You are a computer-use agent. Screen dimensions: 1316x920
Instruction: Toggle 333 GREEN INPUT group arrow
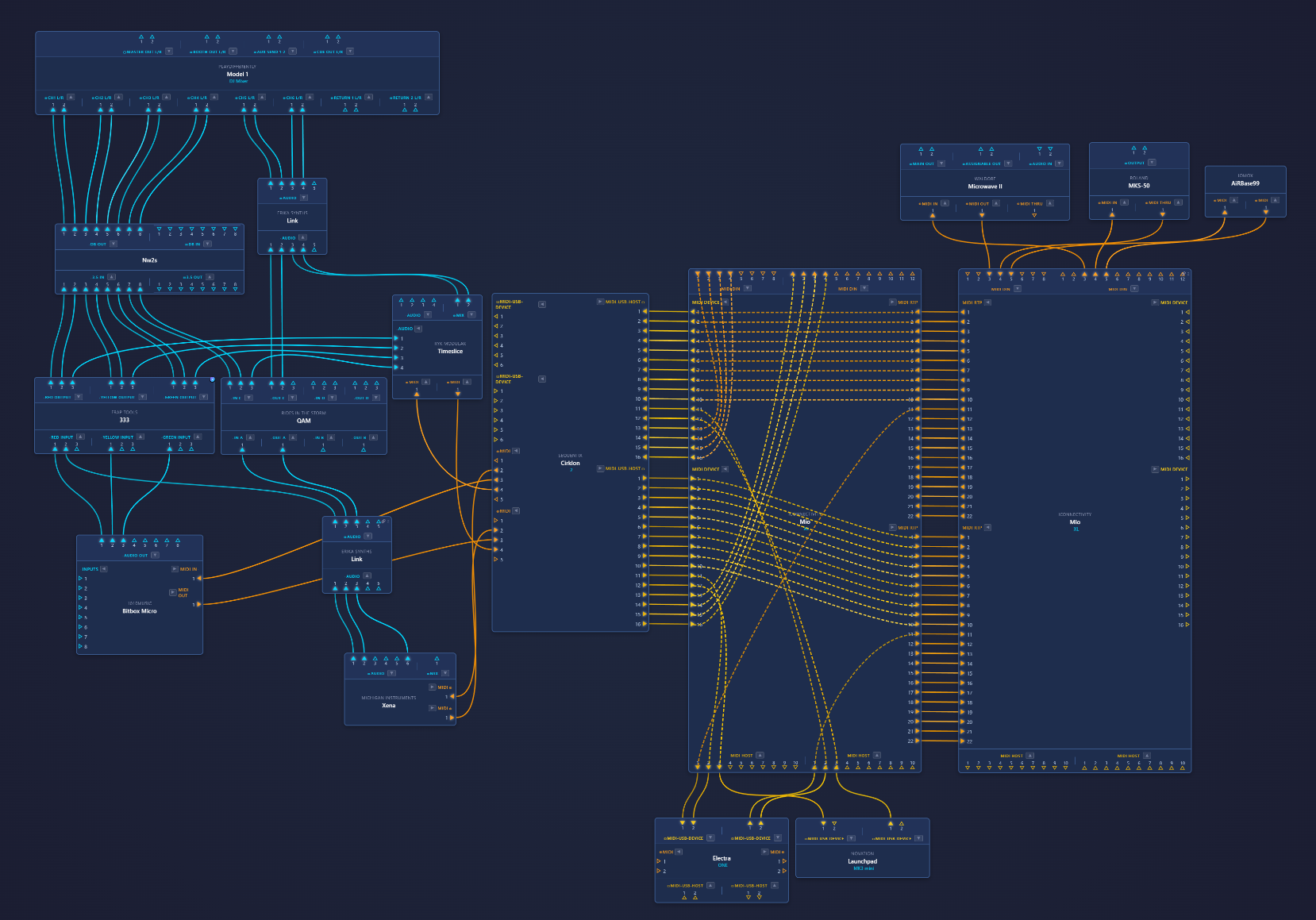click(x=198, y=437)
